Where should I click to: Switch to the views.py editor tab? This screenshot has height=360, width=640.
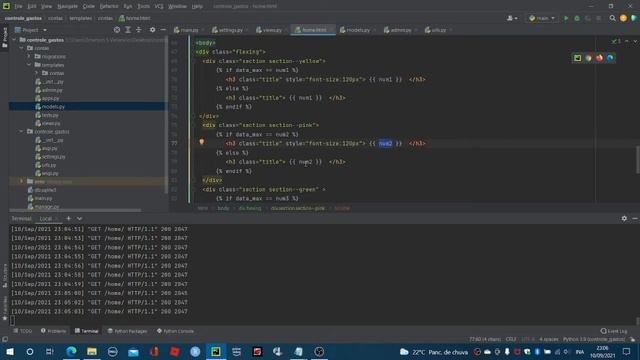click(271, 30)
